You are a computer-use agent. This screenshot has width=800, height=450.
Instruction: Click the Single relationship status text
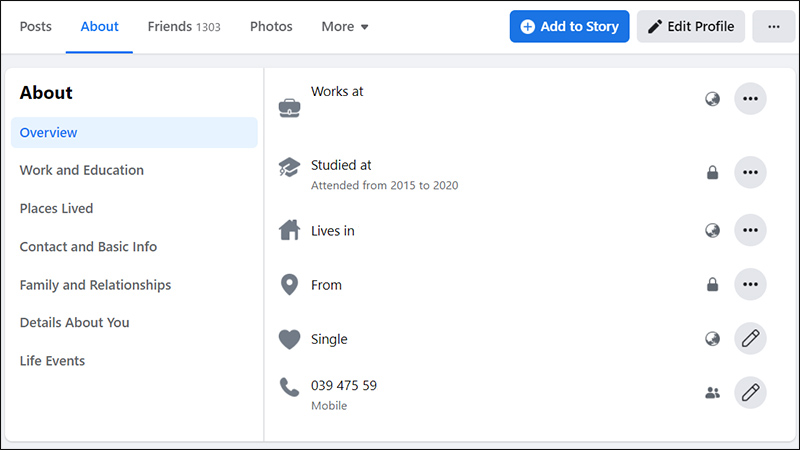coord(329,339)
